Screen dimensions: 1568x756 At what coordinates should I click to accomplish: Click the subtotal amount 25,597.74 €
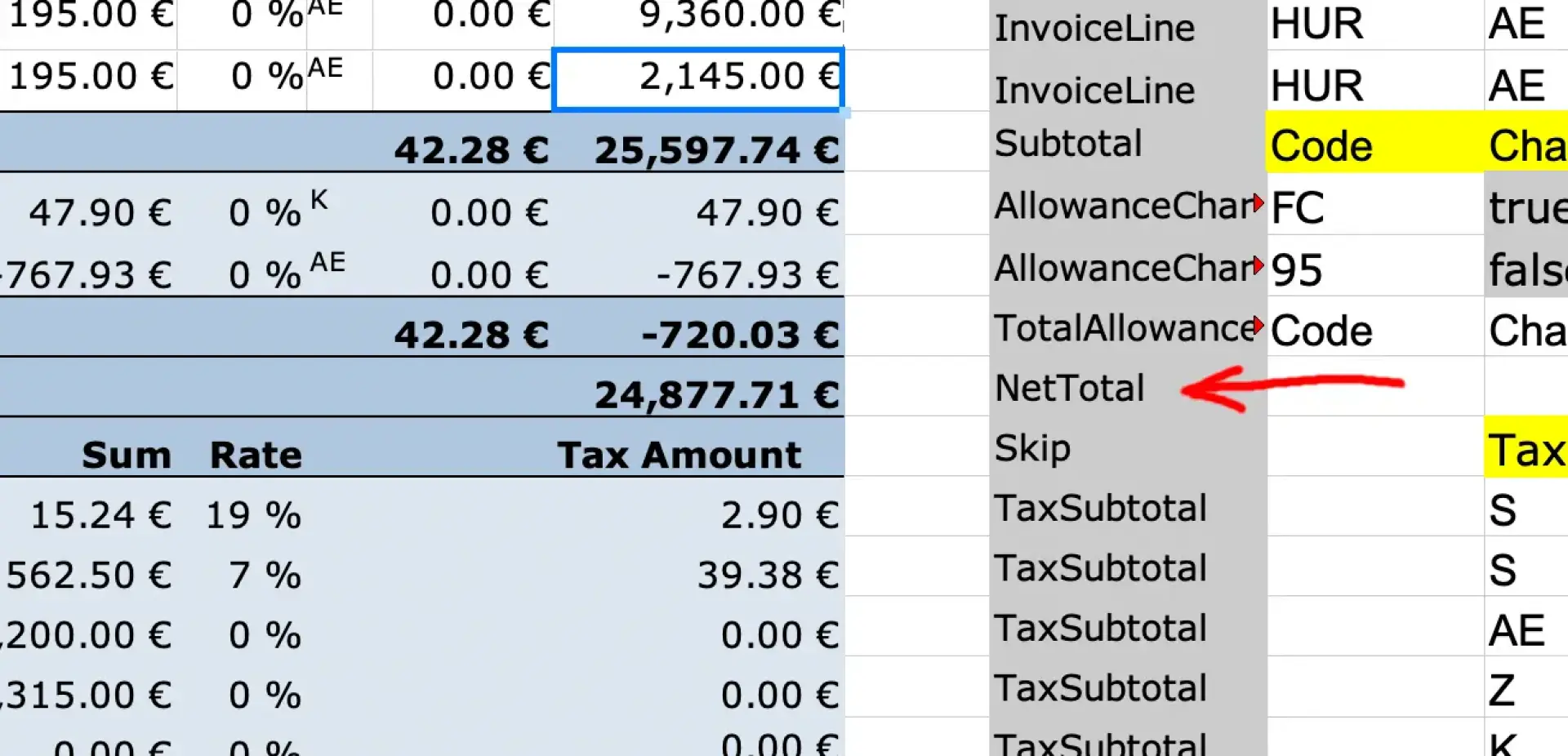tap(716, 150)
